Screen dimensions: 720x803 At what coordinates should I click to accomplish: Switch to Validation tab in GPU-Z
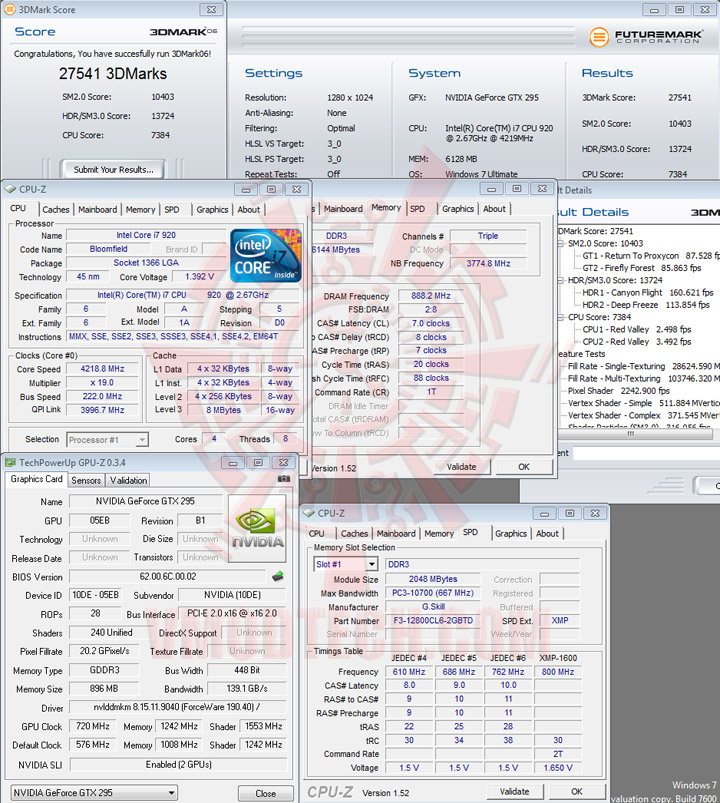click(129, 480)
